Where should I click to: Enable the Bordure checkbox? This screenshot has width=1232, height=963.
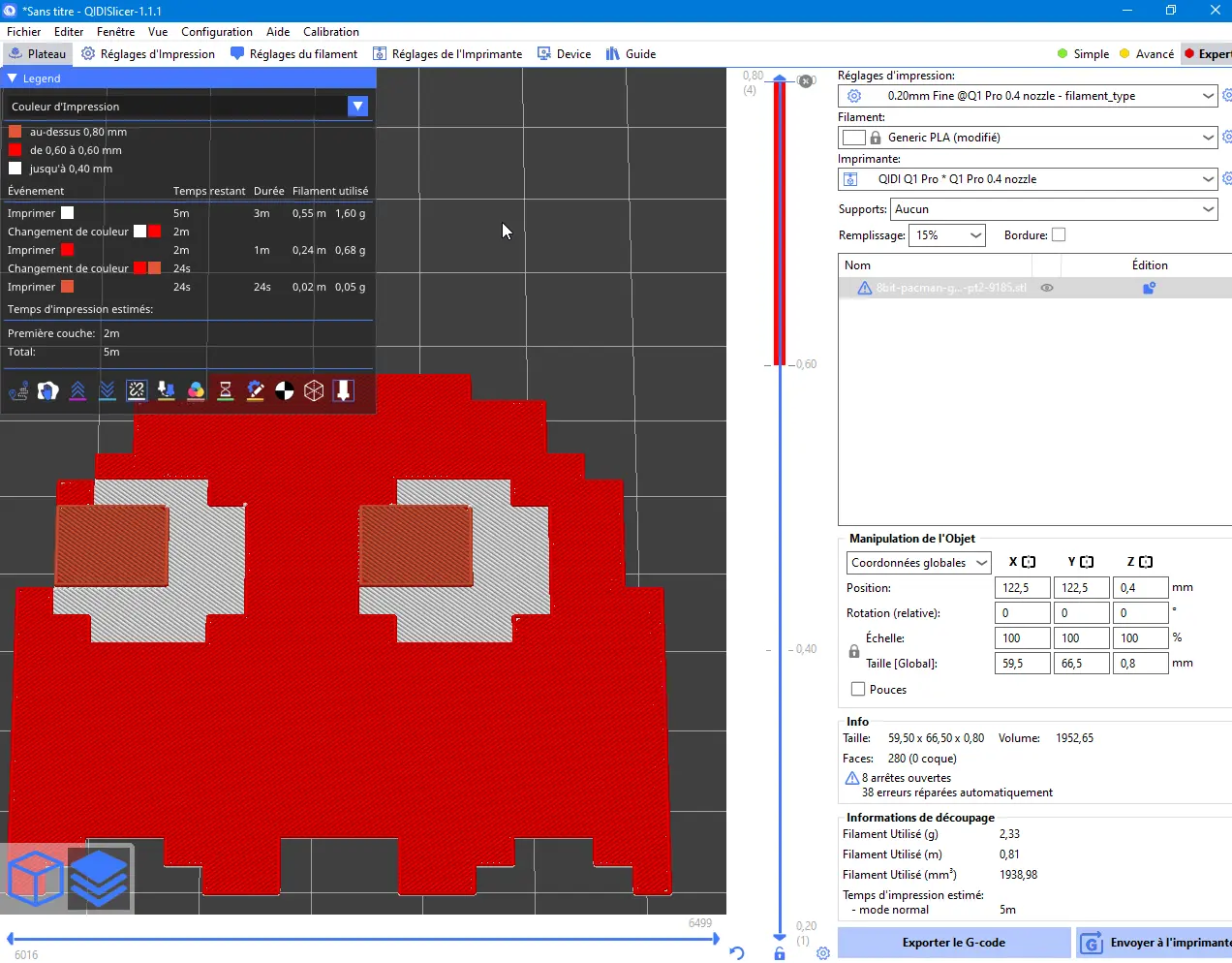click(x=1059, y=234)
